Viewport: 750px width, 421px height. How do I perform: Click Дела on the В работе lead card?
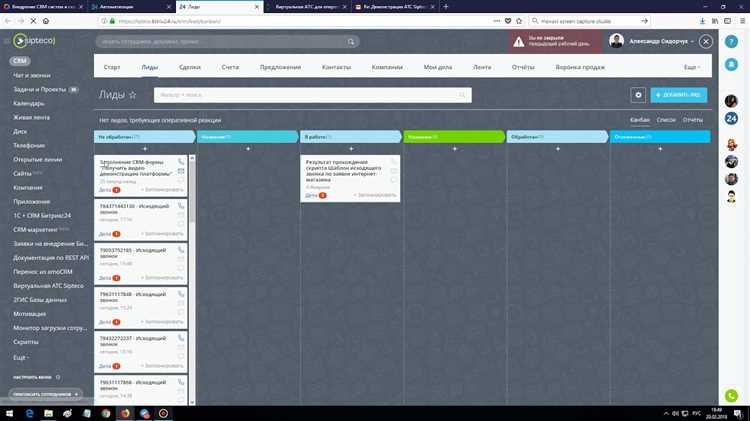pos(311,195)
